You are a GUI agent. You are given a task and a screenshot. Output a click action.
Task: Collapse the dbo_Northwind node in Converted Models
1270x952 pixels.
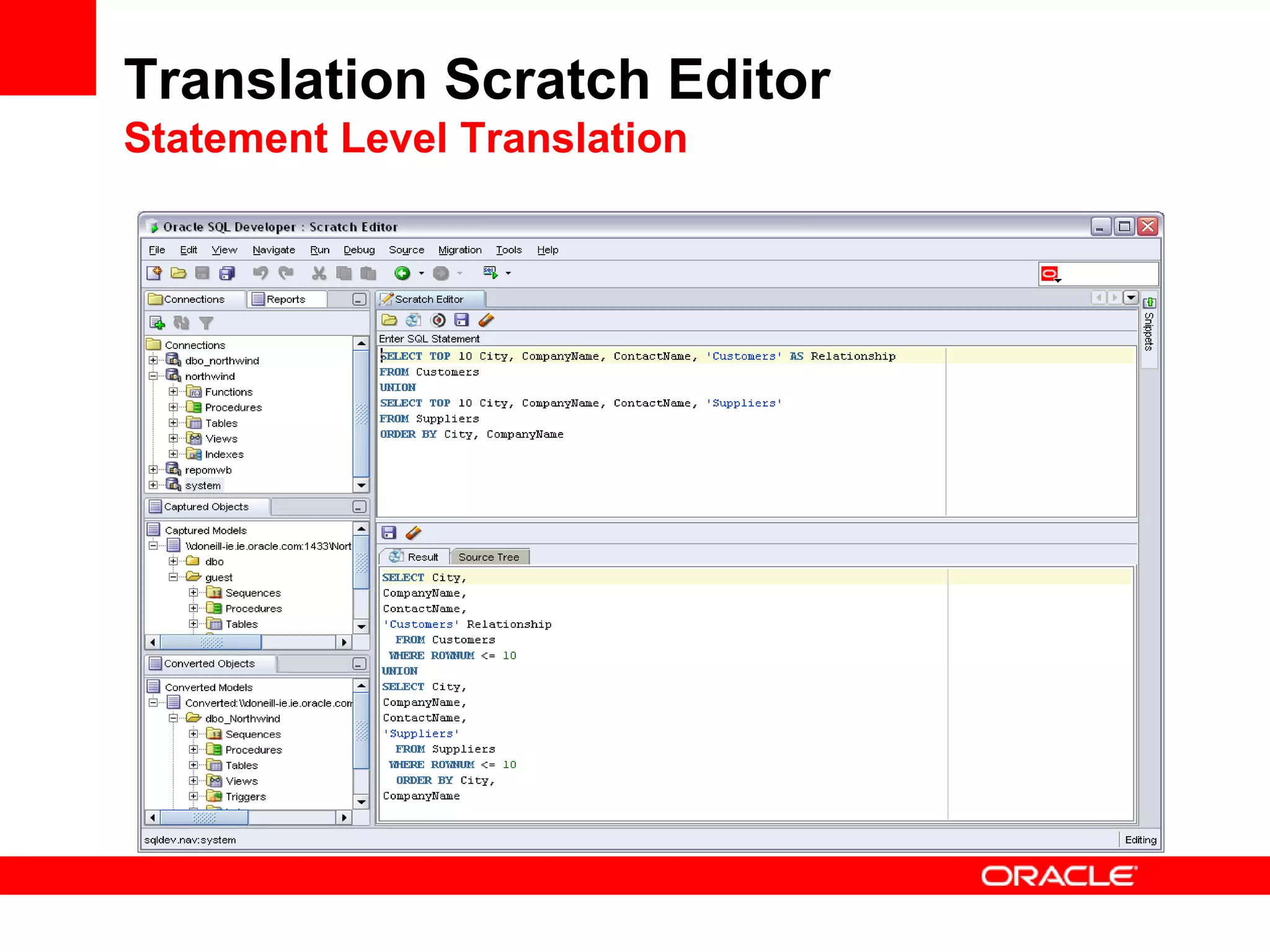pyautogui.click(x=173, y=718)
